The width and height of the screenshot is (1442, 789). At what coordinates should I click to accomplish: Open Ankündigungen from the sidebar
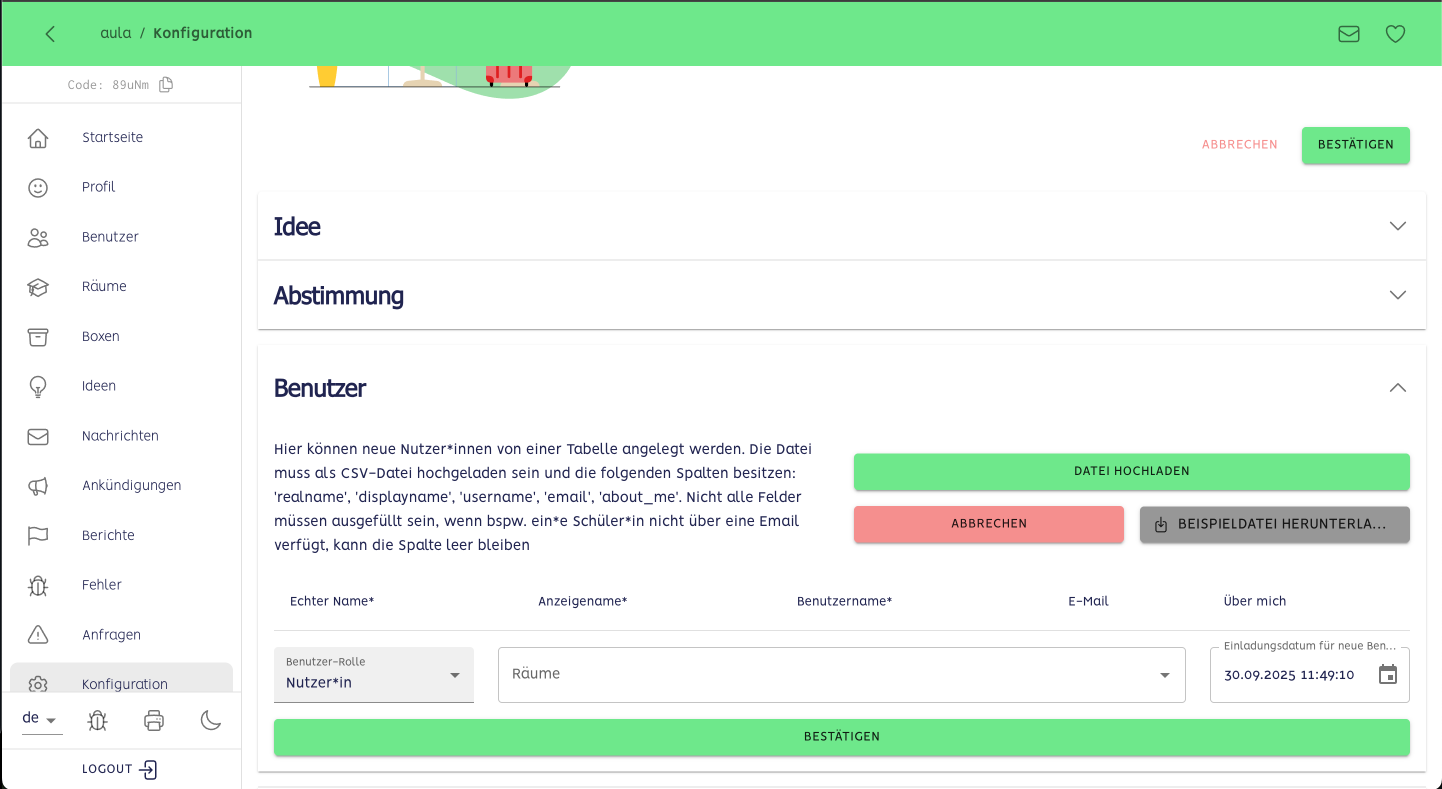tap(131, 486)
